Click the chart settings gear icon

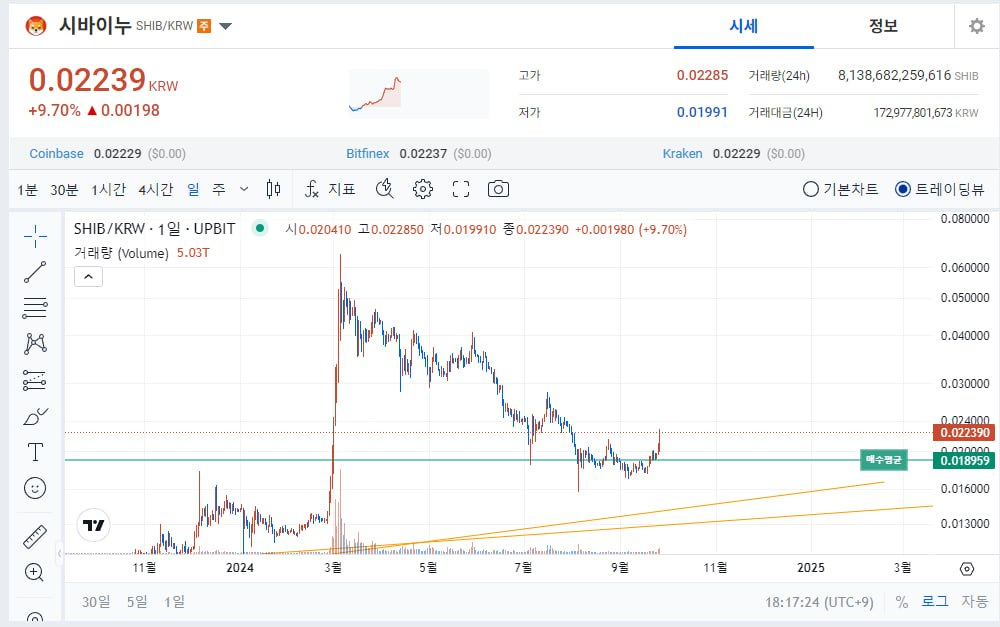click(423, 189)
